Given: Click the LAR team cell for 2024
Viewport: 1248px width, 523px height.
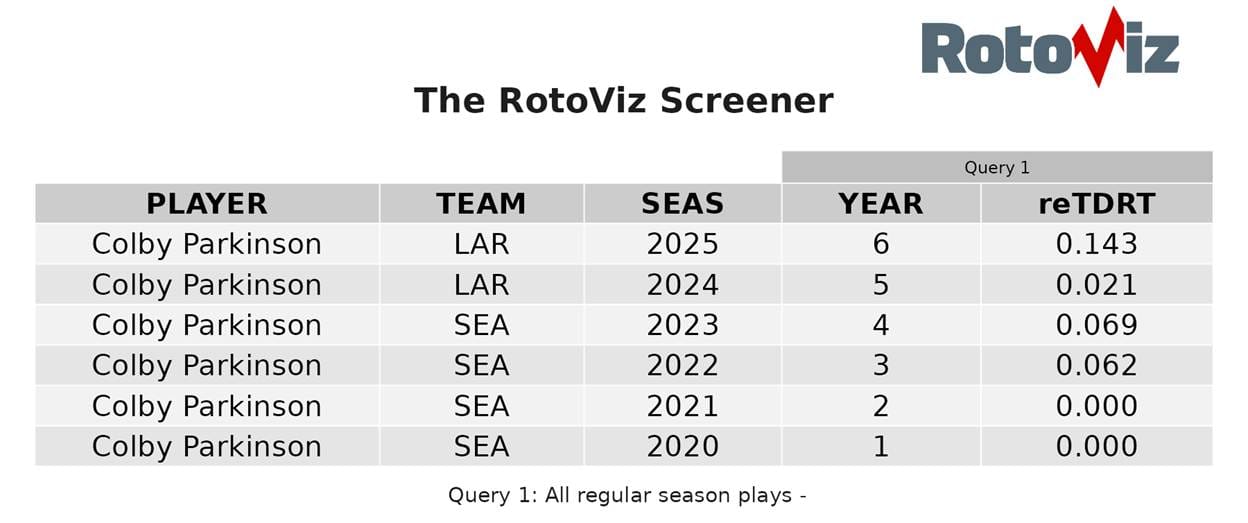Looking at the screenshot, I should click(481, 285).
